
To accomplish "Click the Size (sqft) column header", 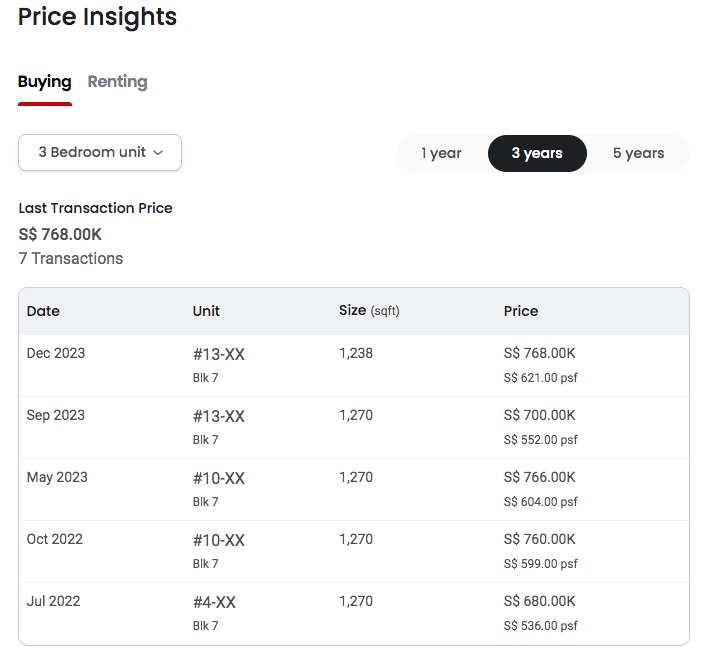I will coord(369,311).
